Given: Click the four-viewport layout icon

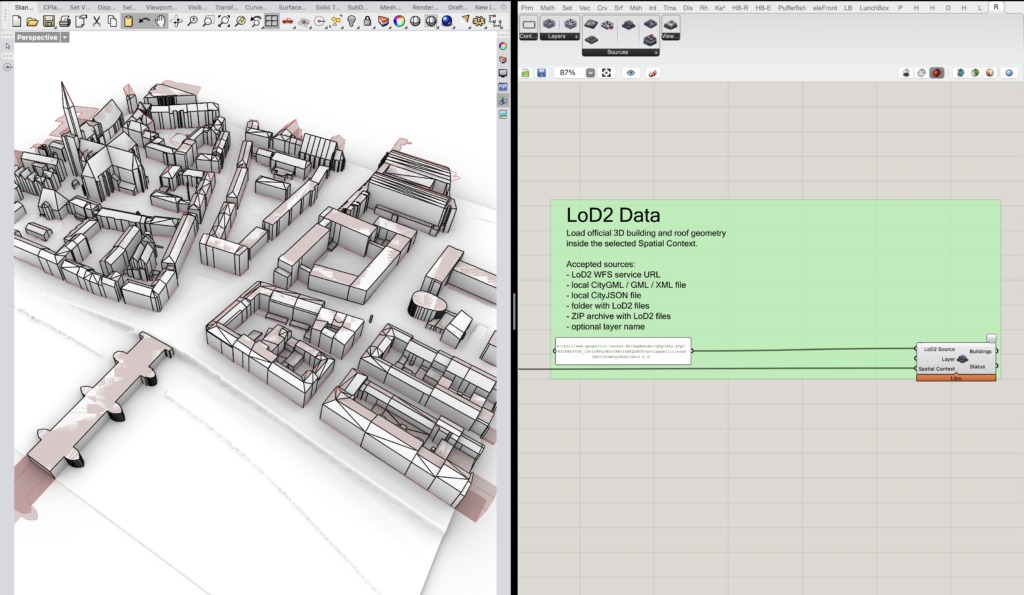Looking at the screenshot, I should [272, 22].
